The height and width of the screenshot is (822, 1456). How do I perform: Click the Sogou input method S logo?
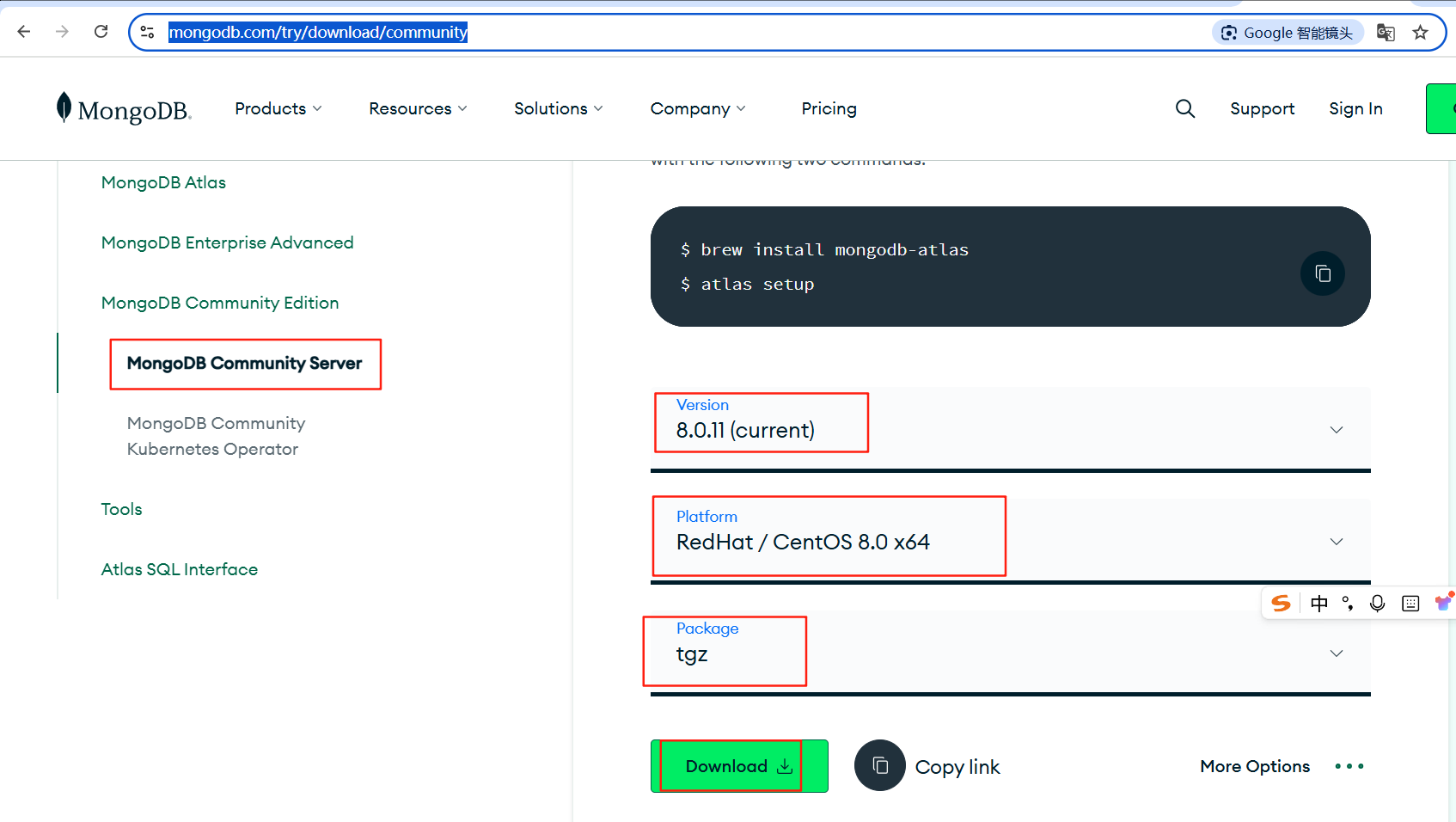(1281, 604)
